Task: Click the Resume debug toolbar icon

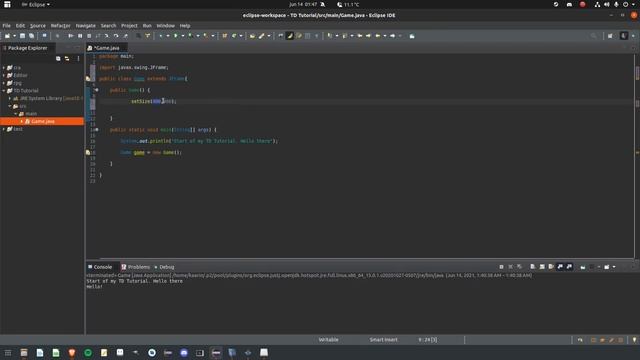Action: click(71, 36)
